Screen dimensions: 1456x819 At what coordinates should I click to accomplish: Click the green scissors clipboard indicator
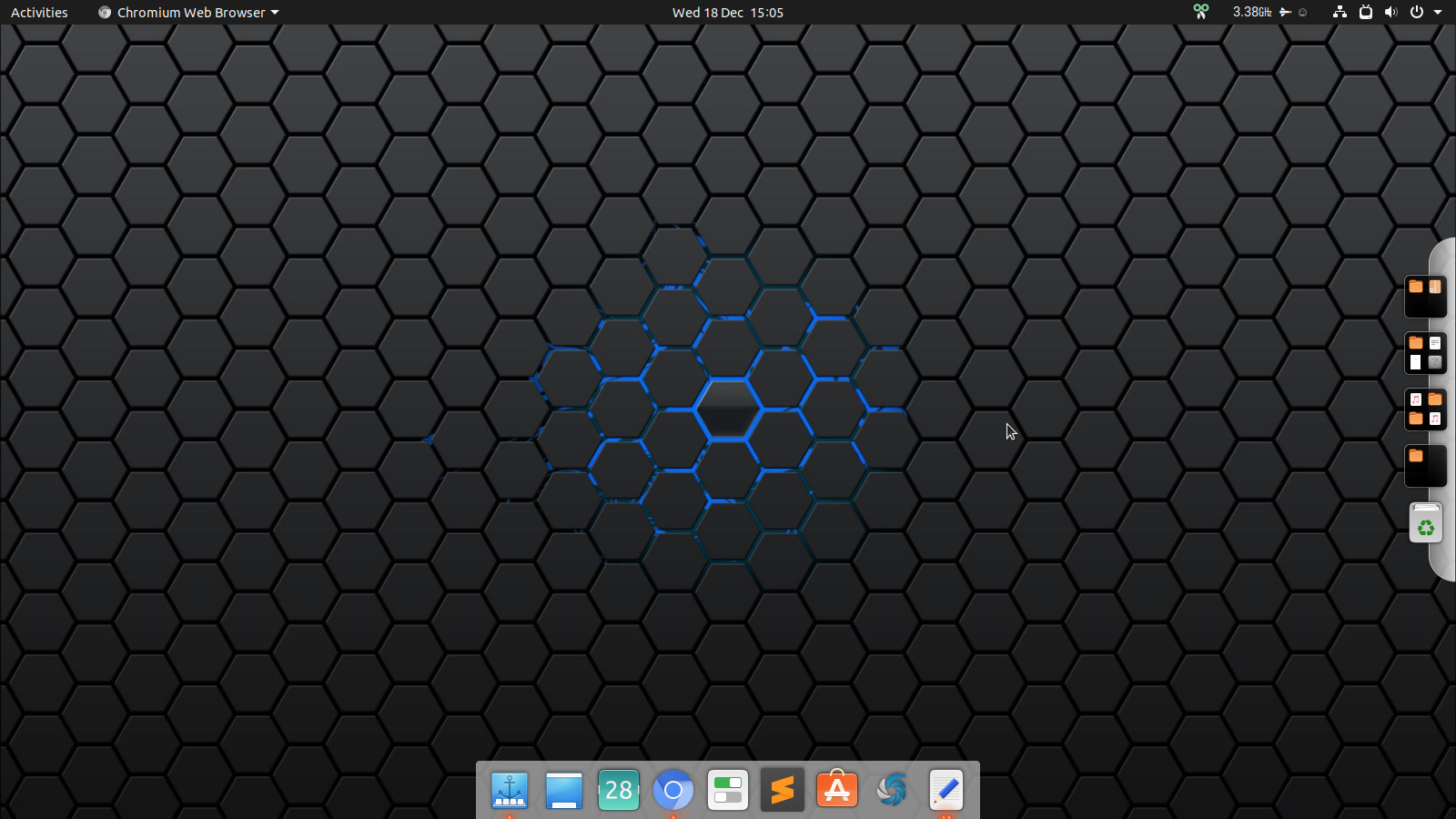tap(1201, 12)
